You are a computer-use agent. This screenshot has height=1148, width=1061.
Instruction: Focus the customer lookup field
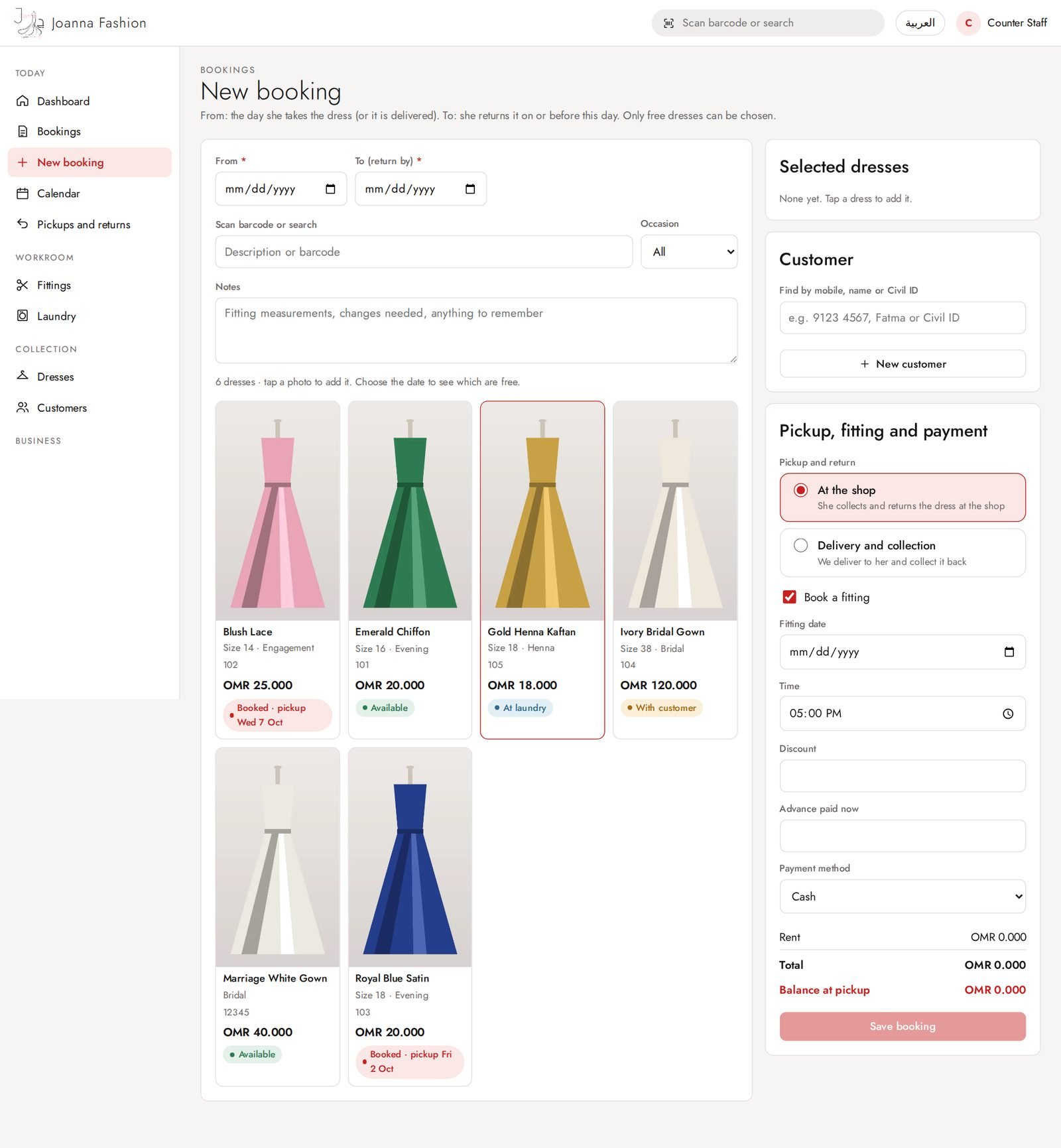903,318
